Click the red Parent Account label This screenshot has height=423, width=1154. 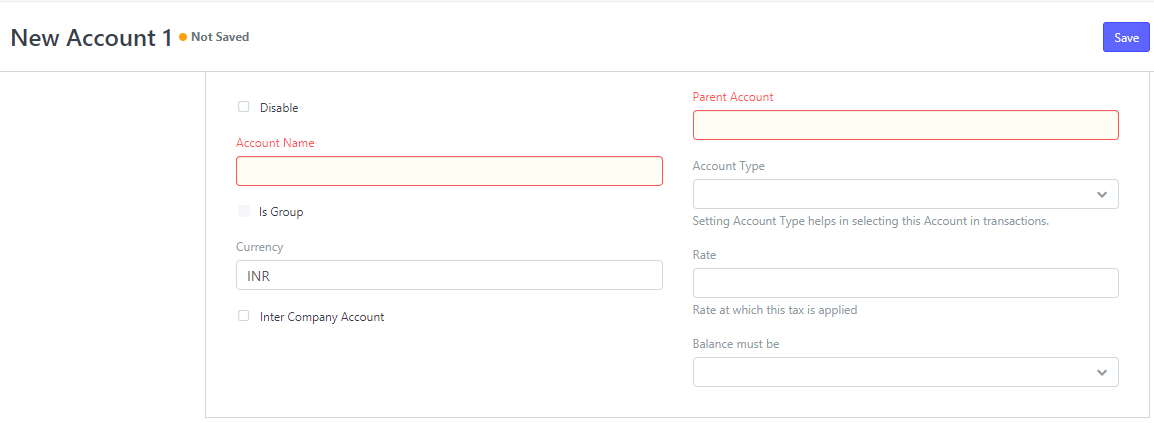tap(733, 96)
